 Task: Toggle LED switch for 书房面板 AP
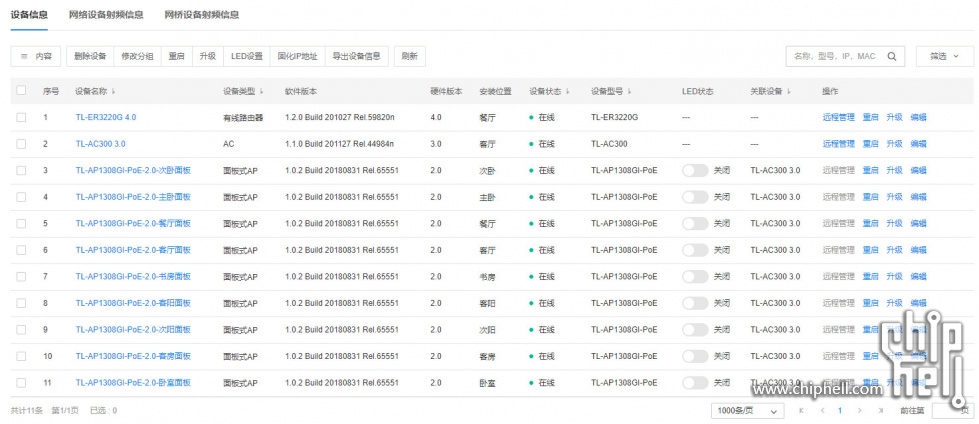pos(695,277)
